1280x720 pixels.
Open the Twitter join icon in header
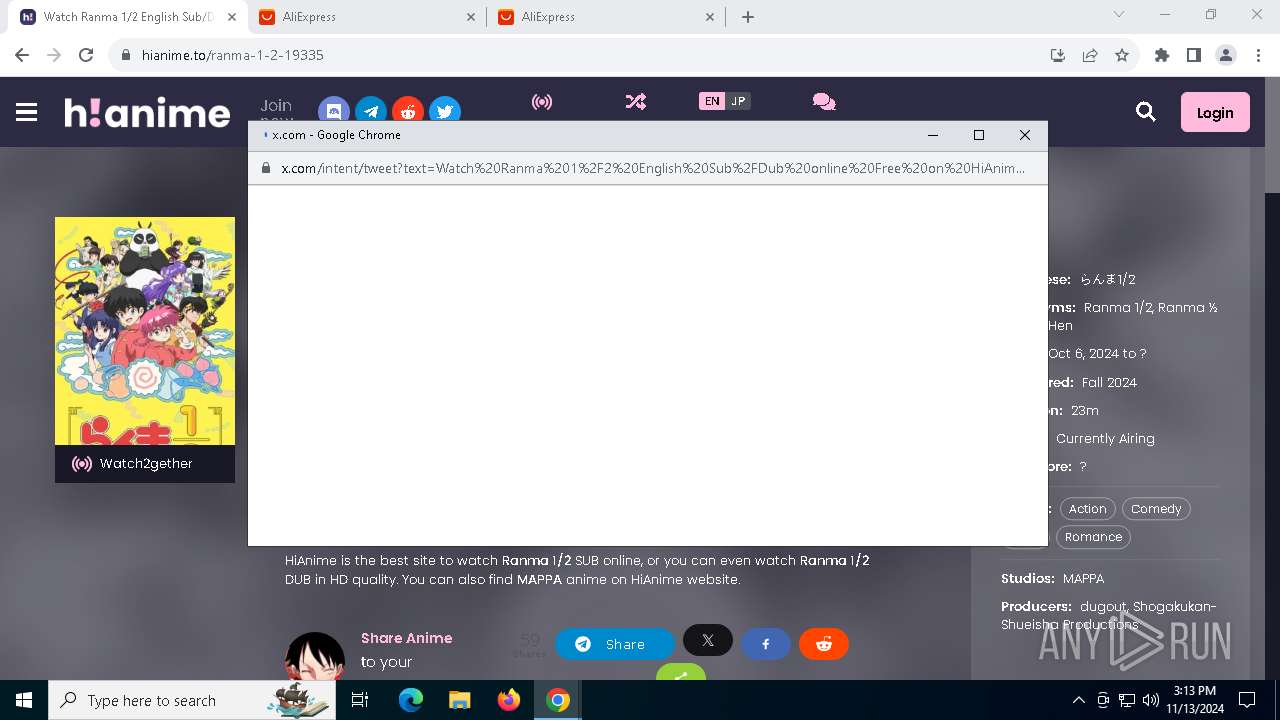[445, 110]
